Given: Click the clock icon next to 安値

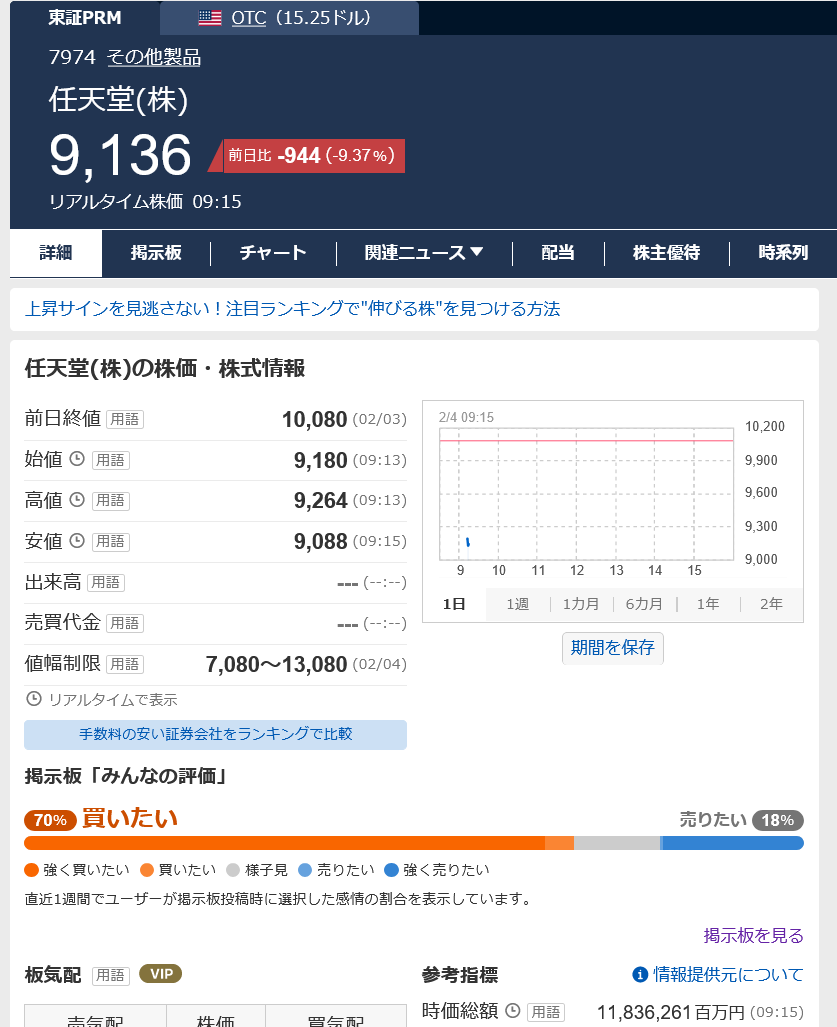Looking at the screenshot, I should click(x=77, y=541).
